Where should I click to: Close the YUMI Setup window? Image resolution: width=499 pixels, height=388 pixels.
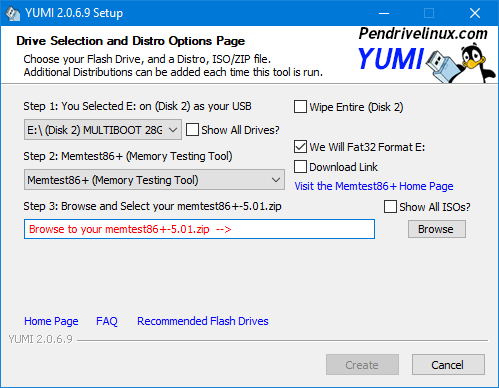[475, 13]
